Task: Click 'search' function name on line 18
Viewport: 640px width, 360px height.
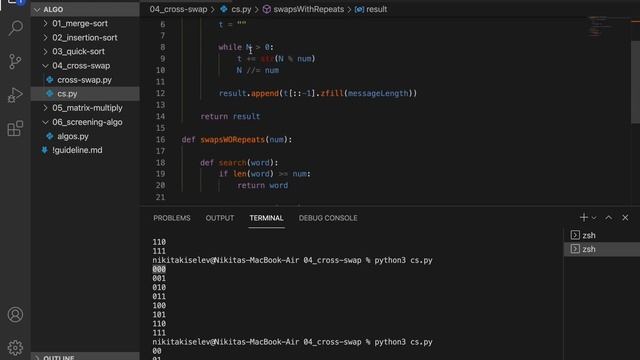Action: coord(232,162)
